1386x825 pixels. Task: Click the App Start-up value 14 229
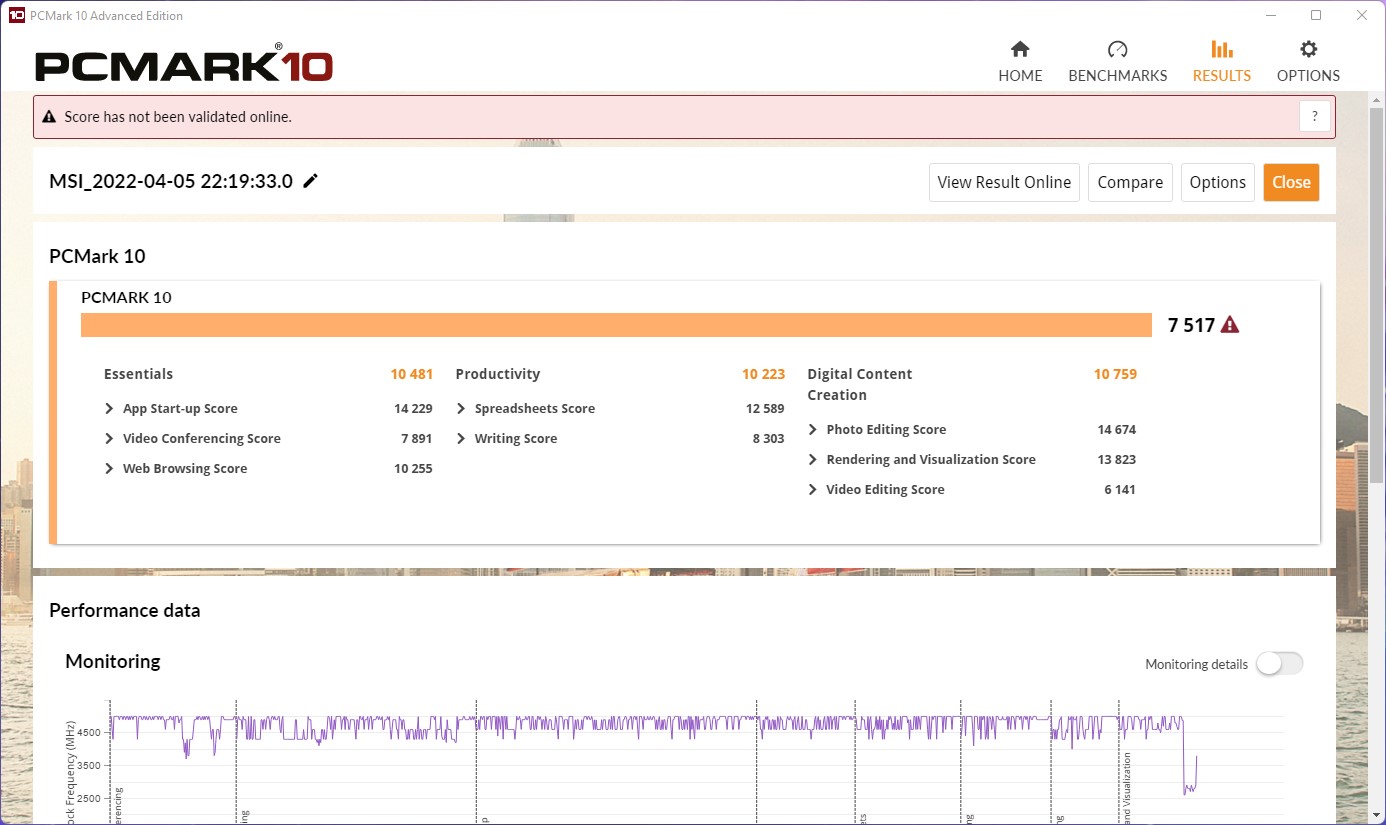[x=413, y=409]
